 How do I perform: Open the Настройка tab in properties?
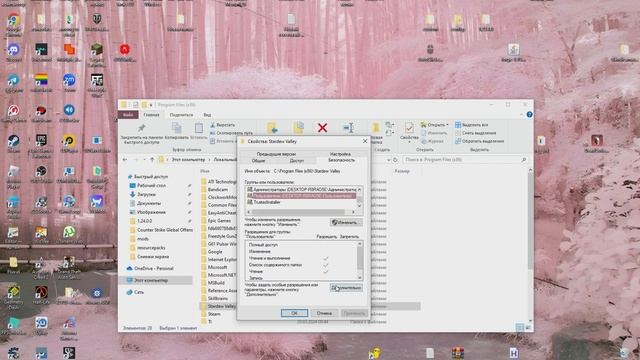pos(340,154)
